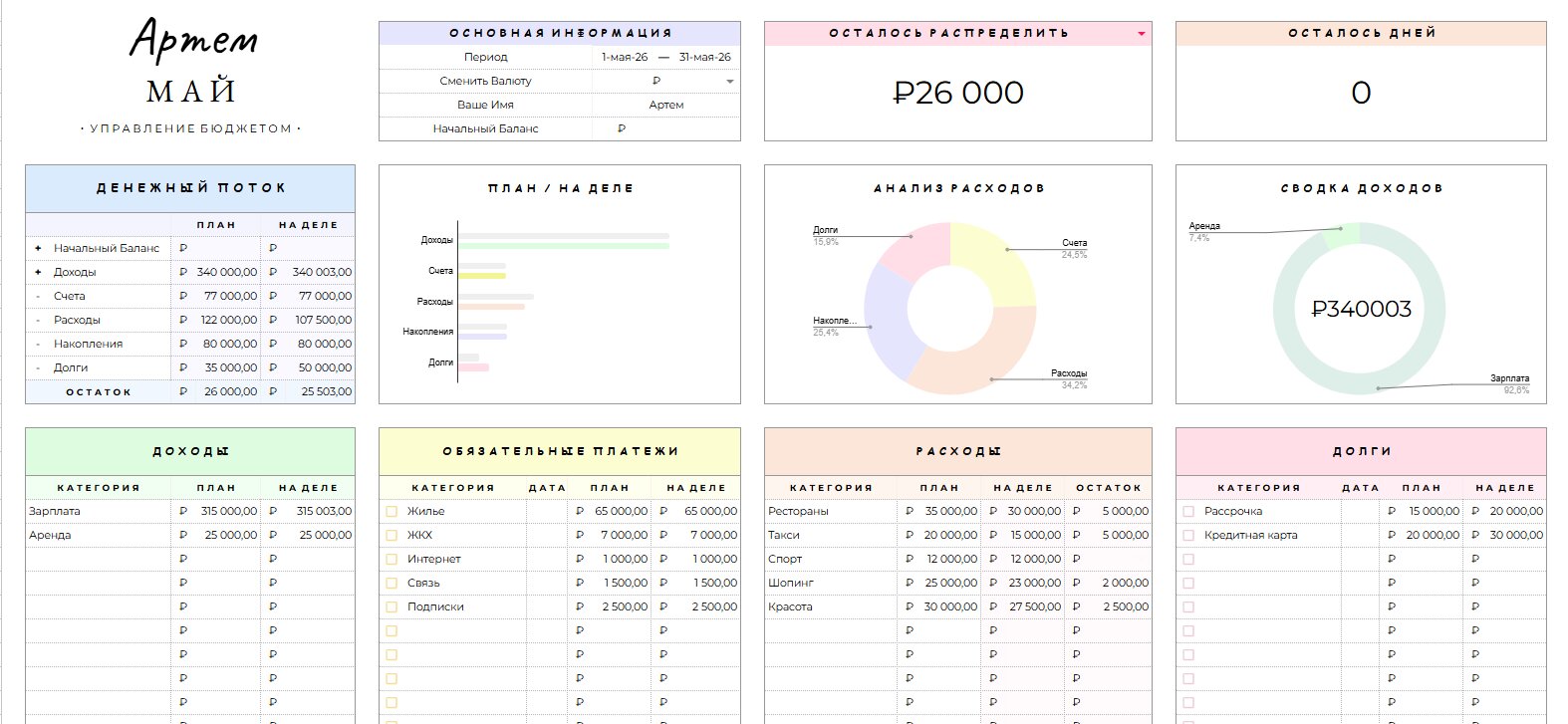Select Жилье plan amount 65 000,00
1568x724 pixels.
click(x=621, y=511)
